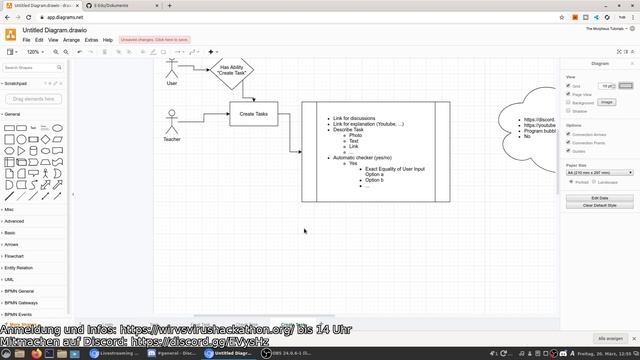This screenshot has width=640, height=360.
Task: Open the 120% zoom dropdown
Action: pos(35,52)
